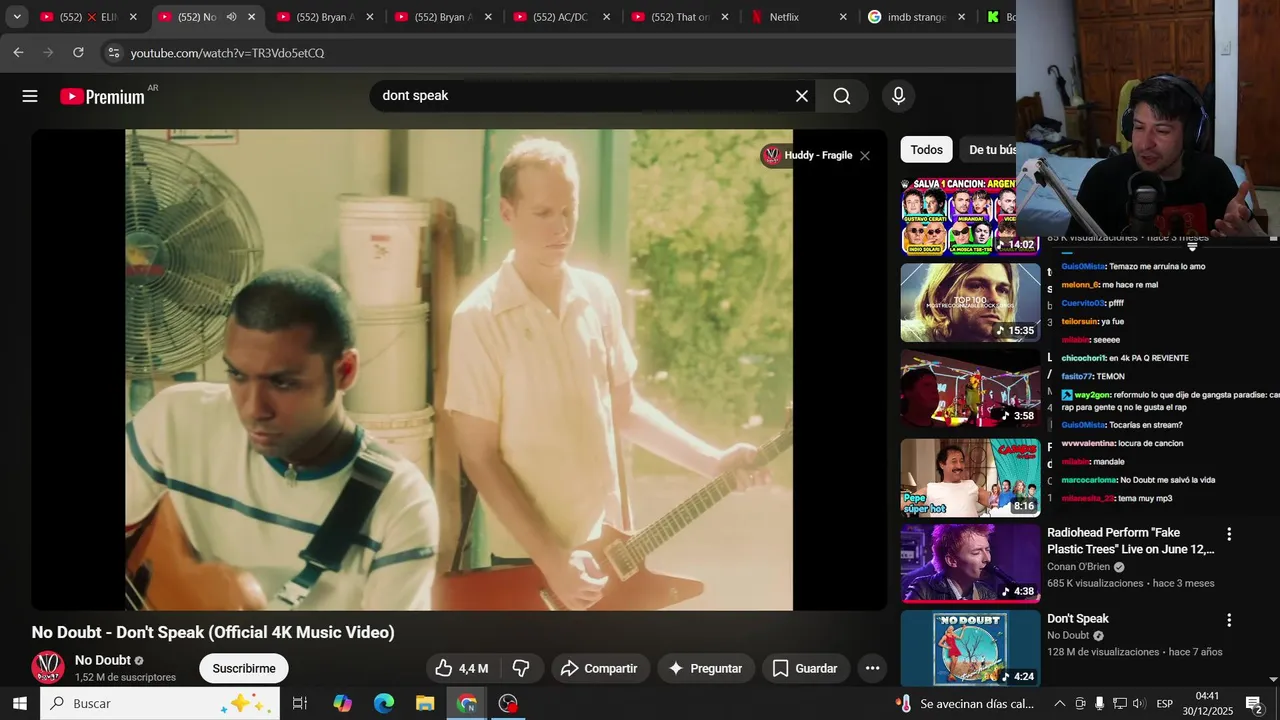Click the Suscribirme button
Viewport: 1280px width, 720px height.
point(244,668)
